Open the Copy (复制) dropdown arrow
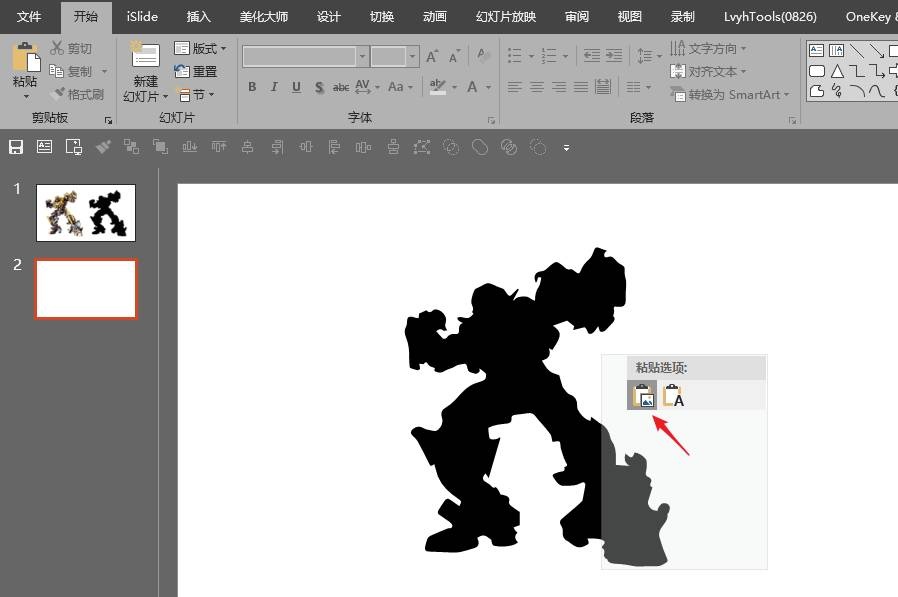Screen dimensions: 898x597 pyautogui.click(x=104, y=72)
